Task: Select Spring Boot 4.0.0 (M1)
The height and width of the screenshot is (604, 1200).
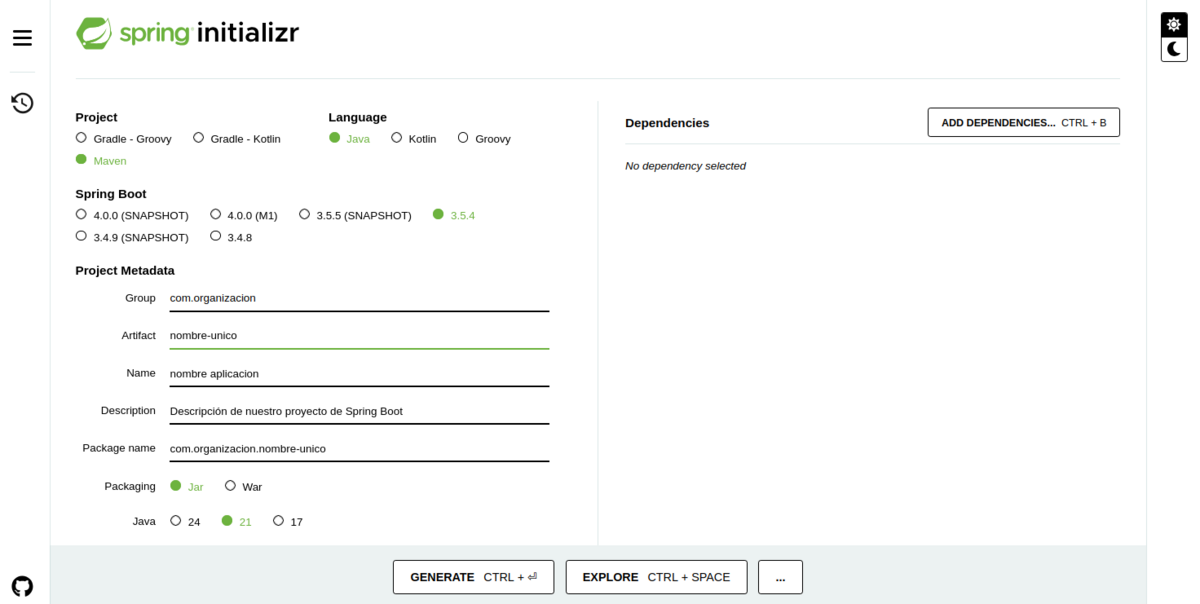Action: tap(244, 215)
